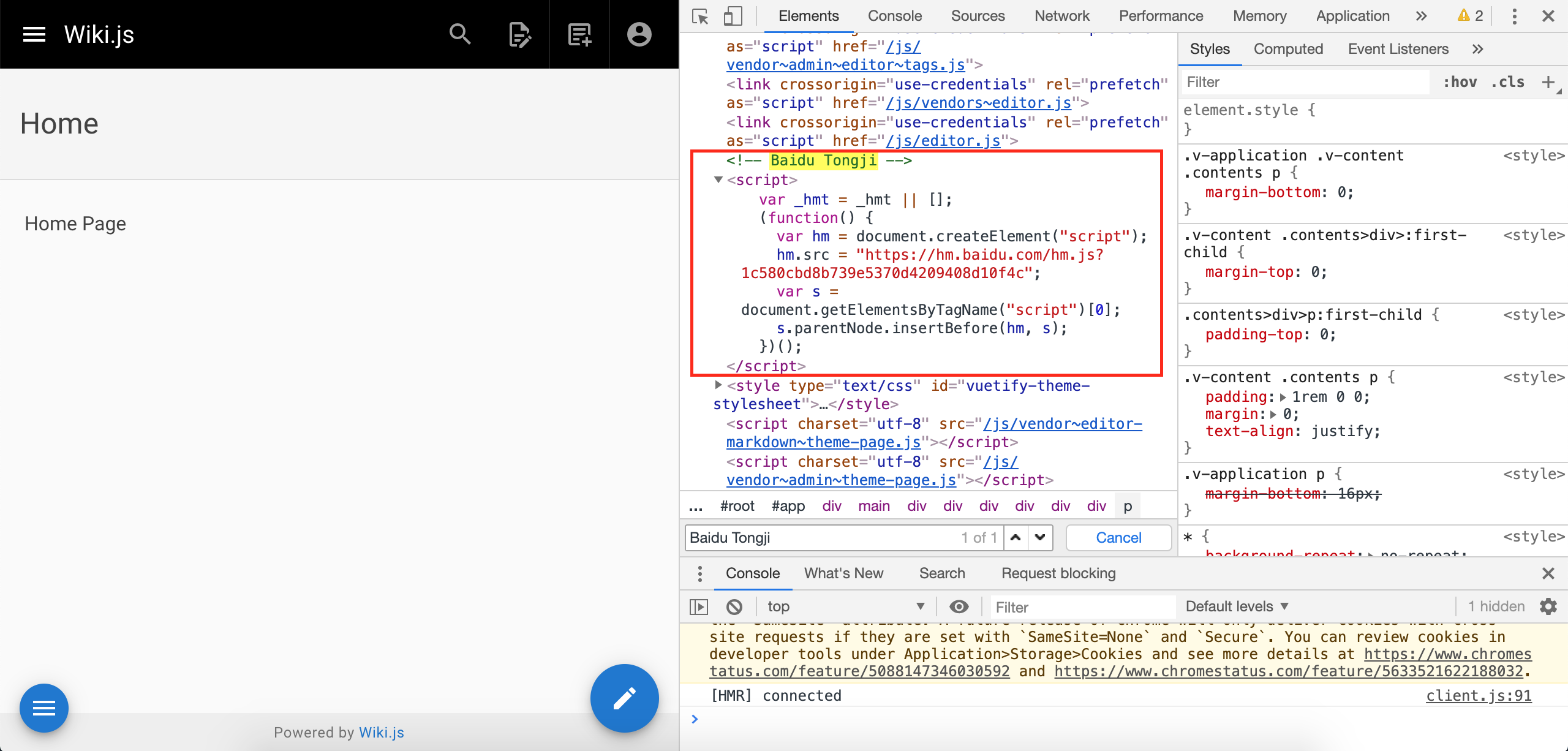Go to previous search result arrow

pos(1016,538)
